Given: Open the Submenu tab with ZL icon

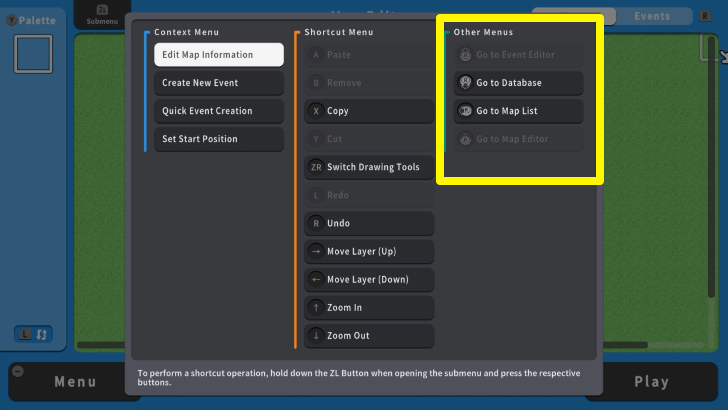Looking at the screenshot, I should 102,14.
